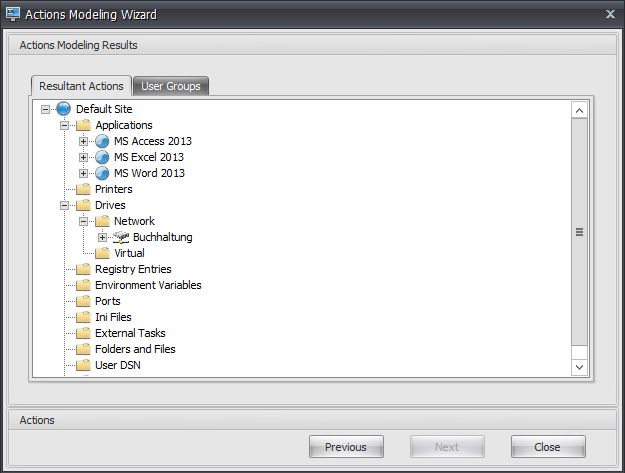Select the User DSN label
The image size is (625, 473).
(118, 365)
